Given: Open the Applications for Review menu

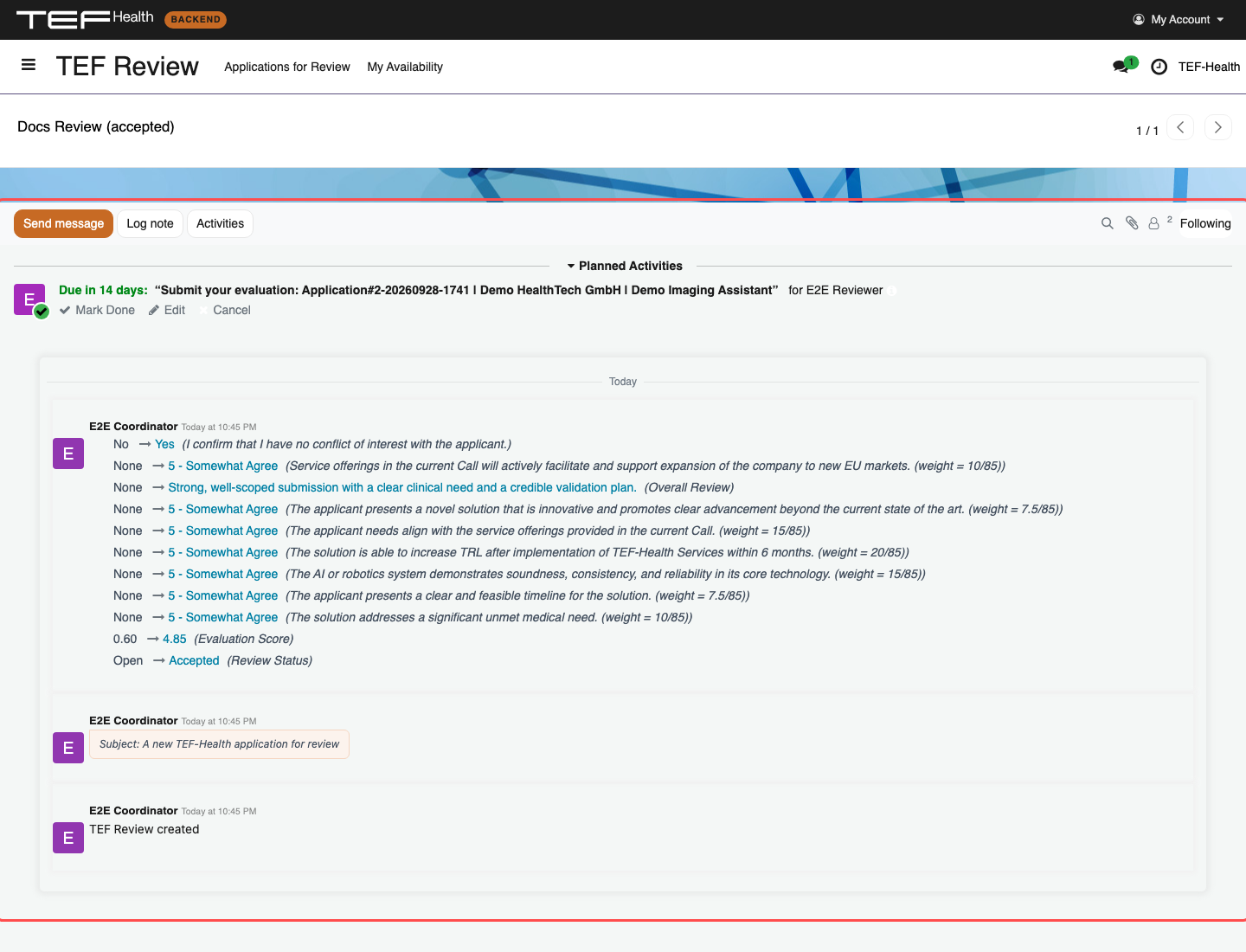Looking at the screenshot, I should click(x=287, y=67).
